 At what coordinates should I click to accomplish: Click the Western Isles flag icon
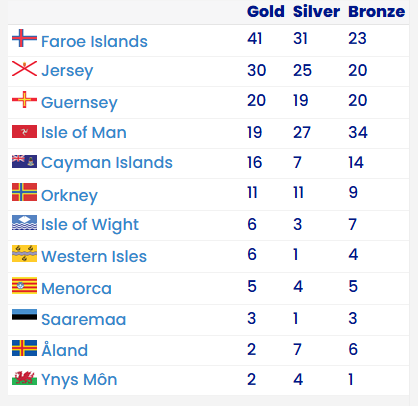[24, 254]
